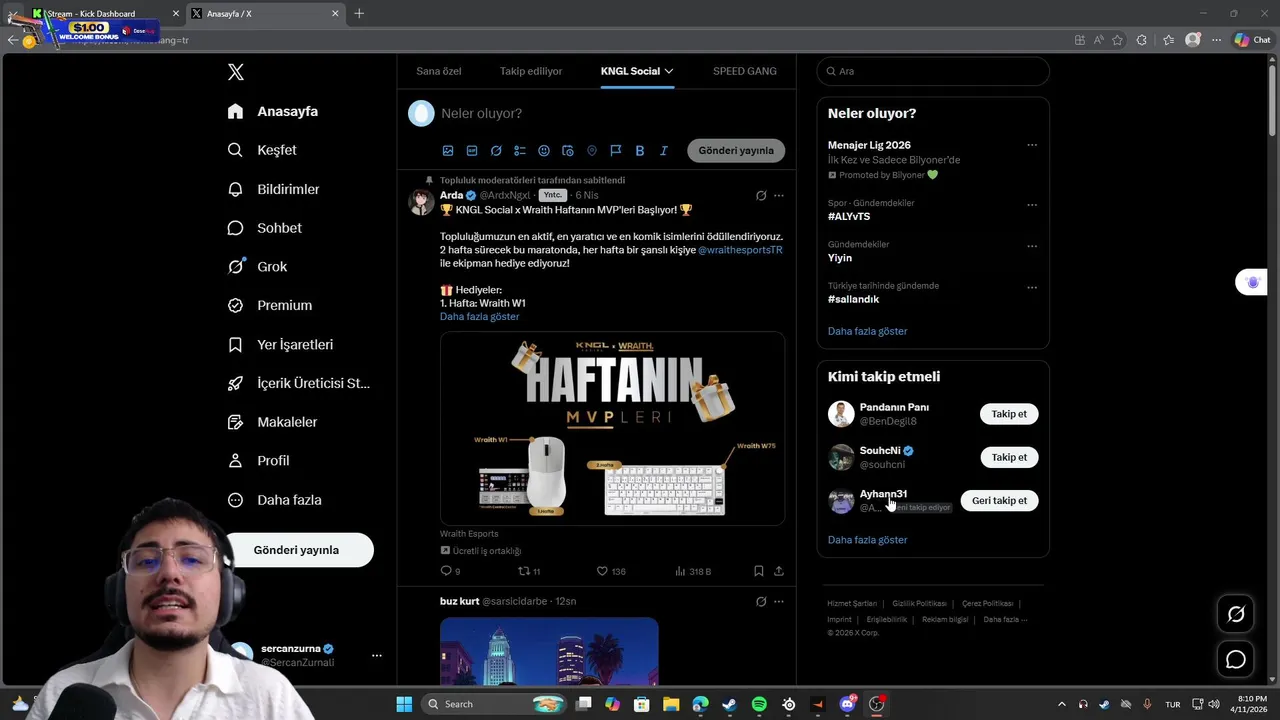
Task: Open emoji picker in composer
Action: (544, 151)
